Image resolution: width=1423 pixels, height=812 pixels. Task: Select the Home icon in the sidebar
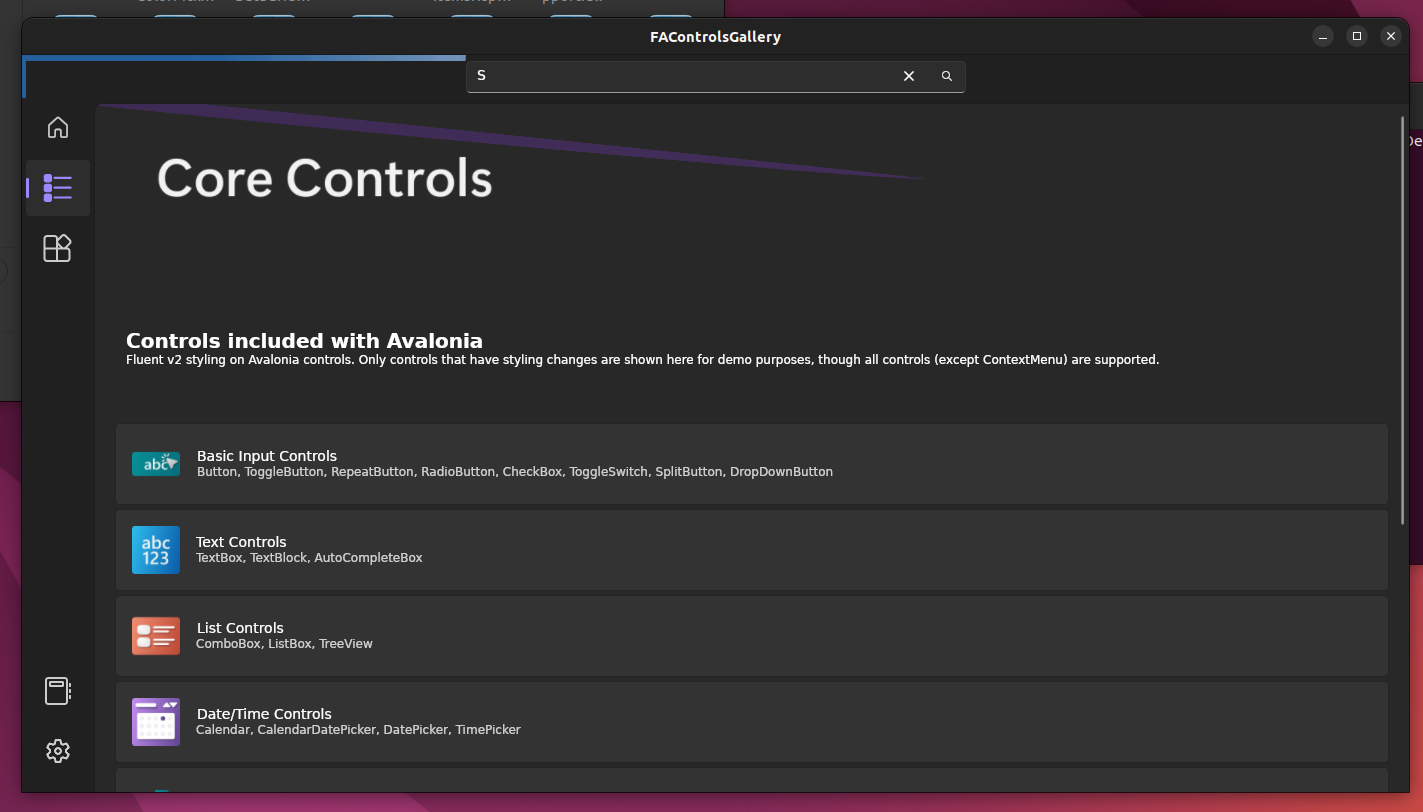(x=58, y=127)
